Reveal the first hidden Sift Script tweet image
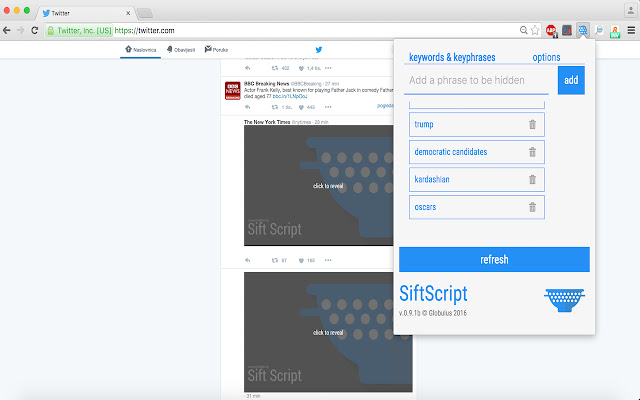This screenshot has height=400, width=640. 319,186
